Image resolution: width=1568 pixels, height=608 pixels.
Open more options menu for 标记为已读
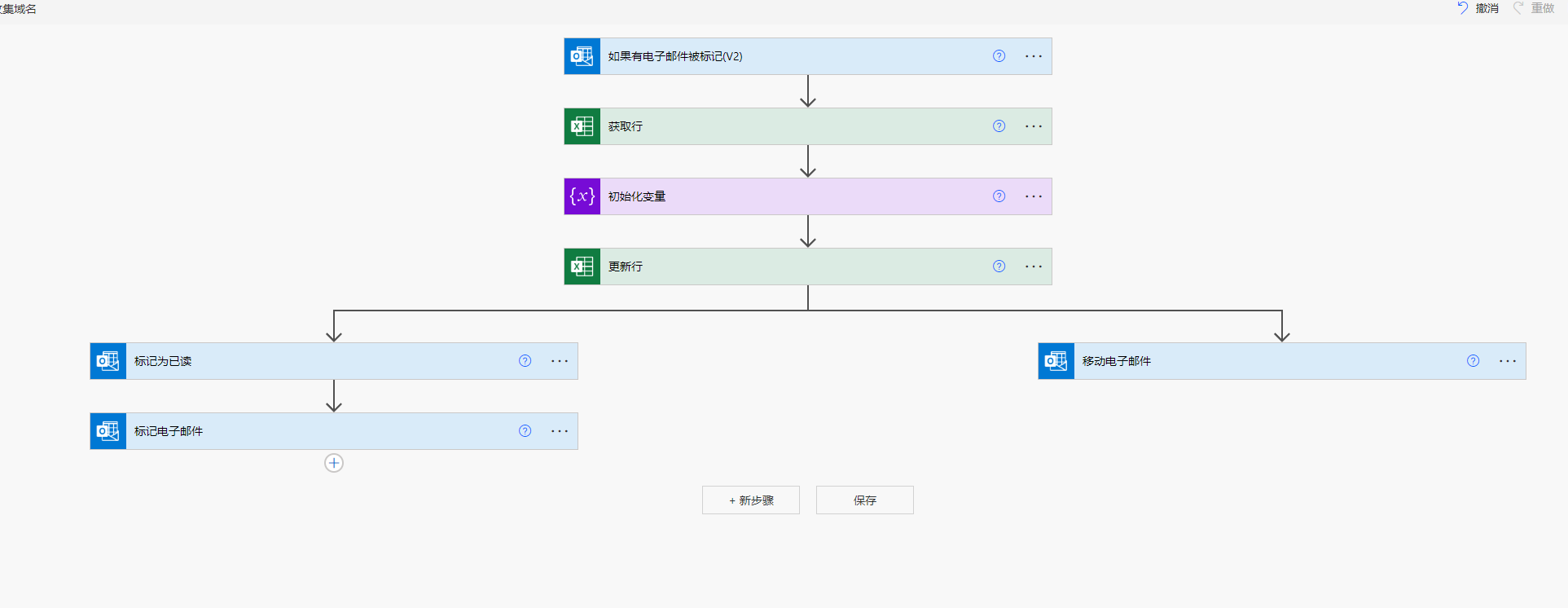click(x=560, y=361)
